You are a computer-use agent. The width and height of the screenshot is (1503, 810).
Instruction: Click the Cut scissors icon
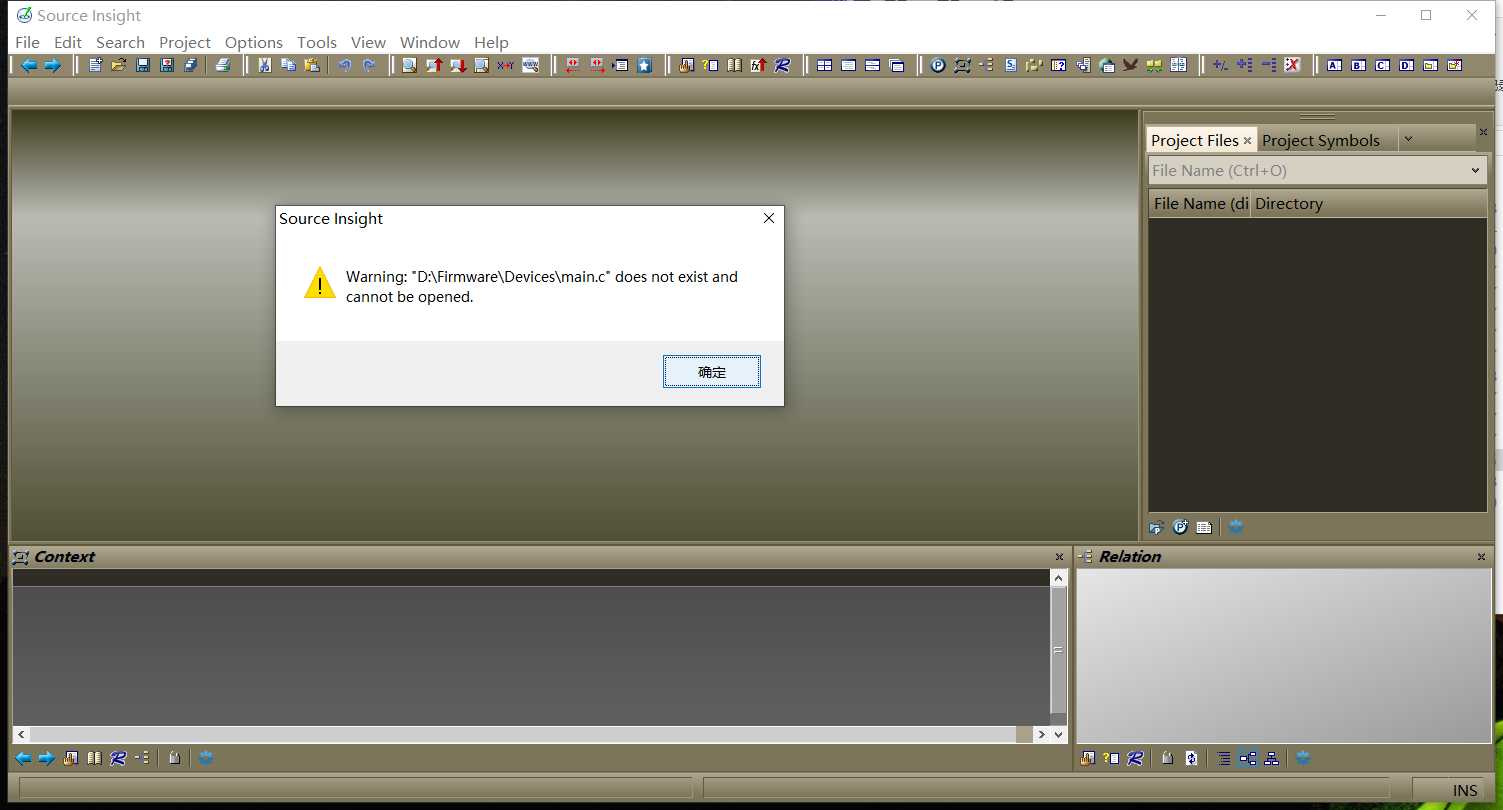[264, 65]
